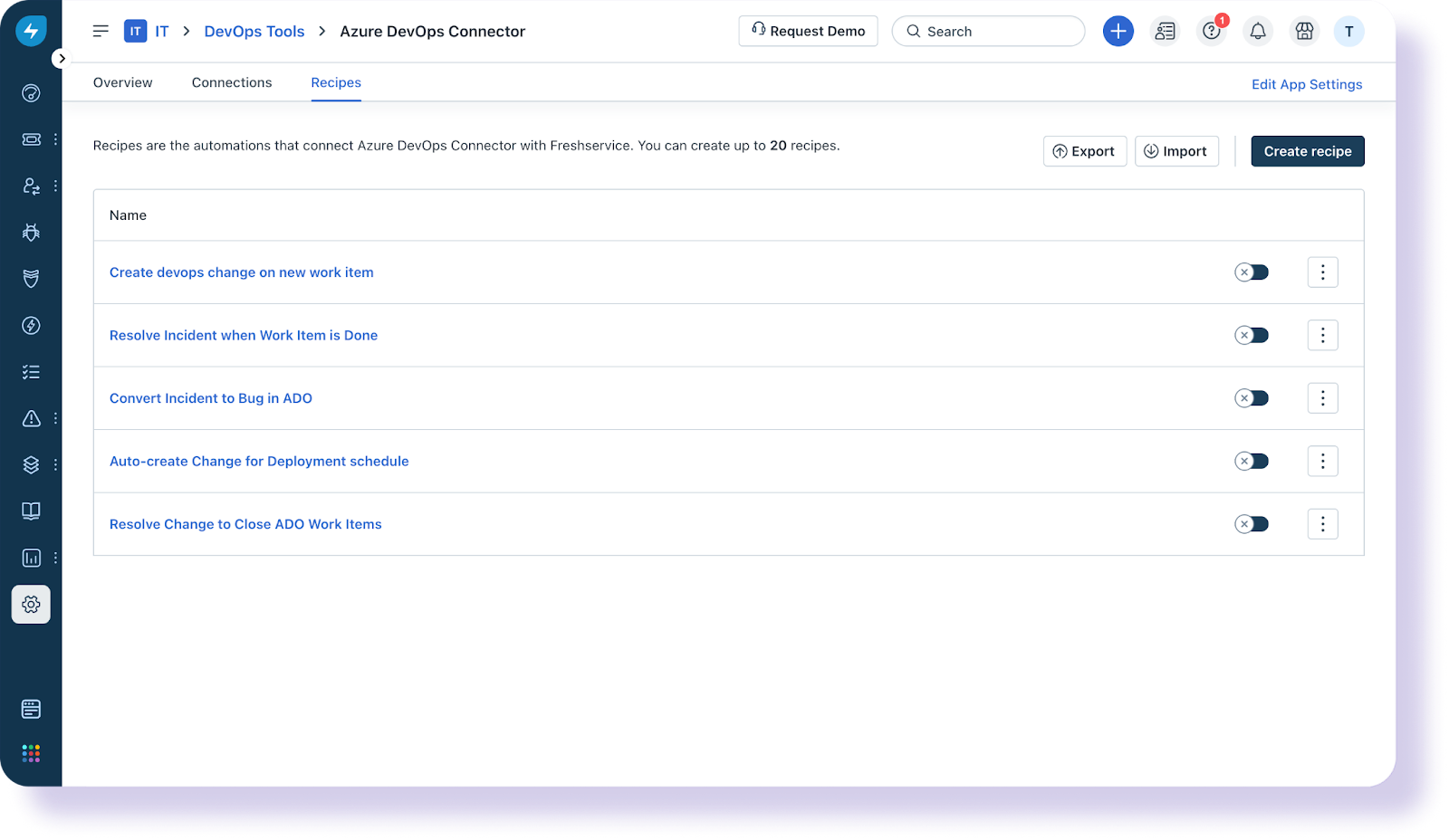The width and height of the screenshot is (1449, 840).
Task: Open Auto-create Change for Deployment schedule
Action: coord(259,461)
